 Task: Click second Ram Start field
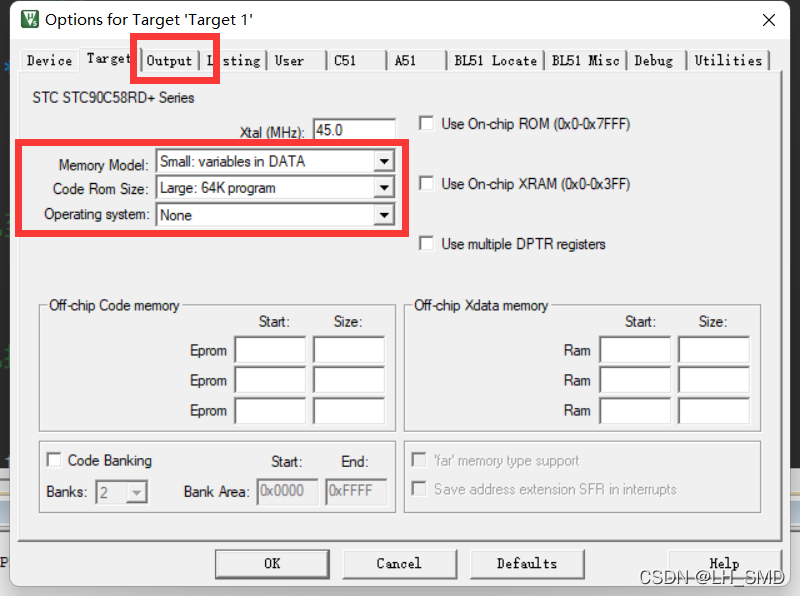pyautogui.click(x=635, y=380)
